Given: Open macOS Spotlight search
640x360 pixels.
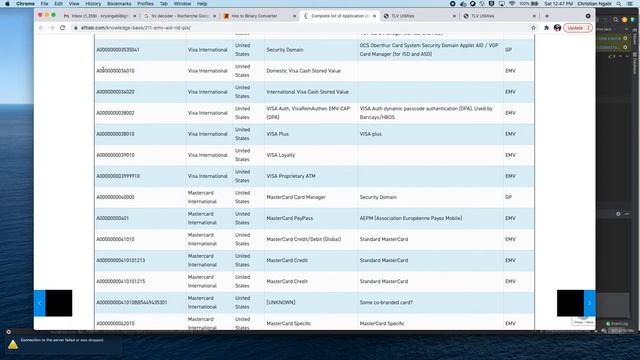Looking at the screenshot, I should pos(619,4).
